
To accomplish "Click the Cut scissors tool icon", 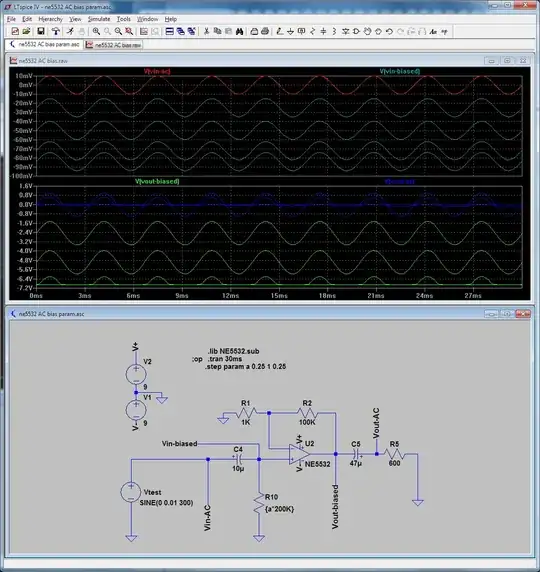I will click(207, 31).
